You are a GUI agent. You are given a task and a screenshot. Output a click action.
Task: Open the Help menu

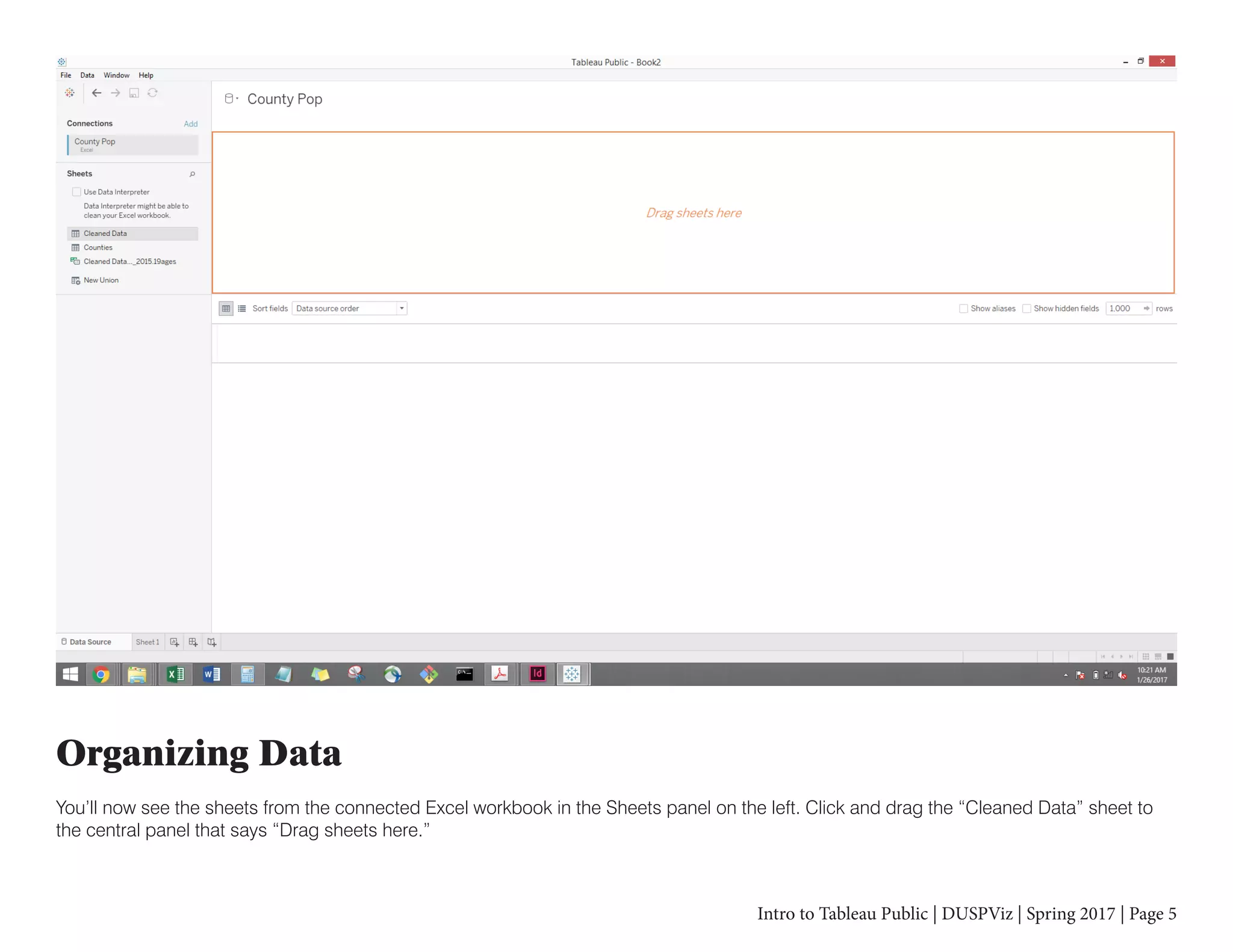pos(146,75)
